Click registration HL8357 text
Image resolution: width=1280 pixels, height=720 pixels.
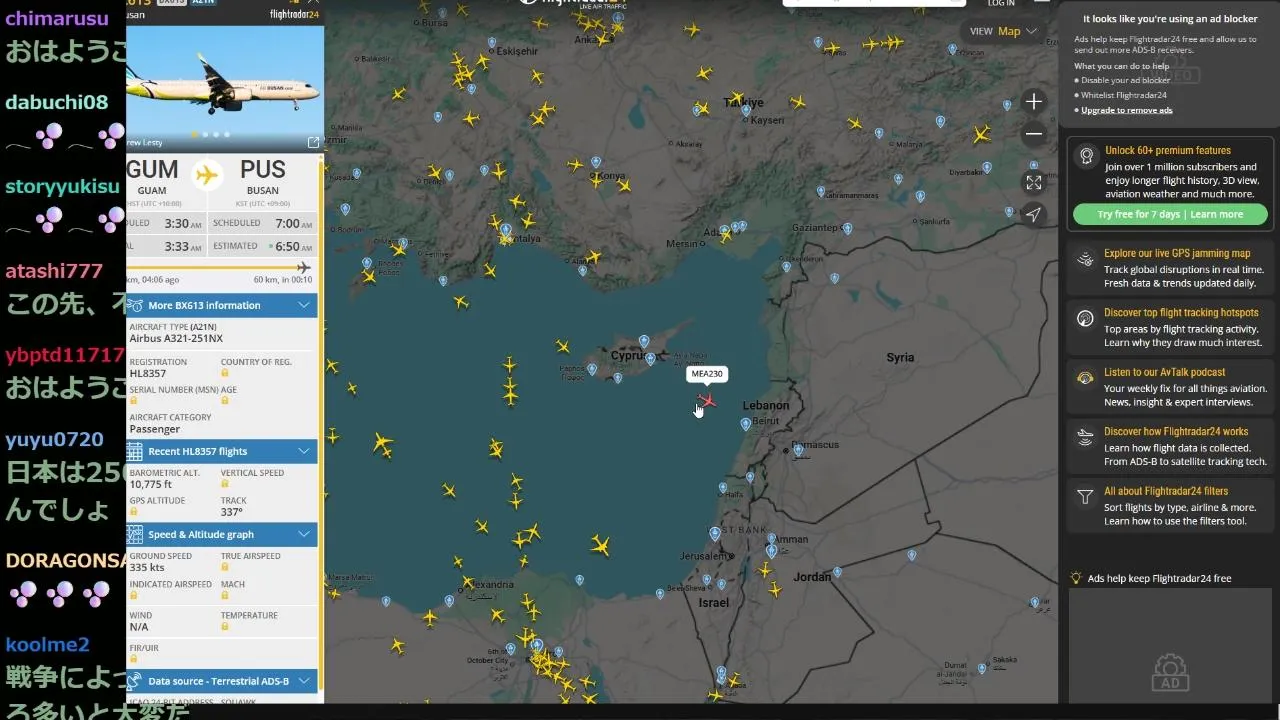click(148, 374)
